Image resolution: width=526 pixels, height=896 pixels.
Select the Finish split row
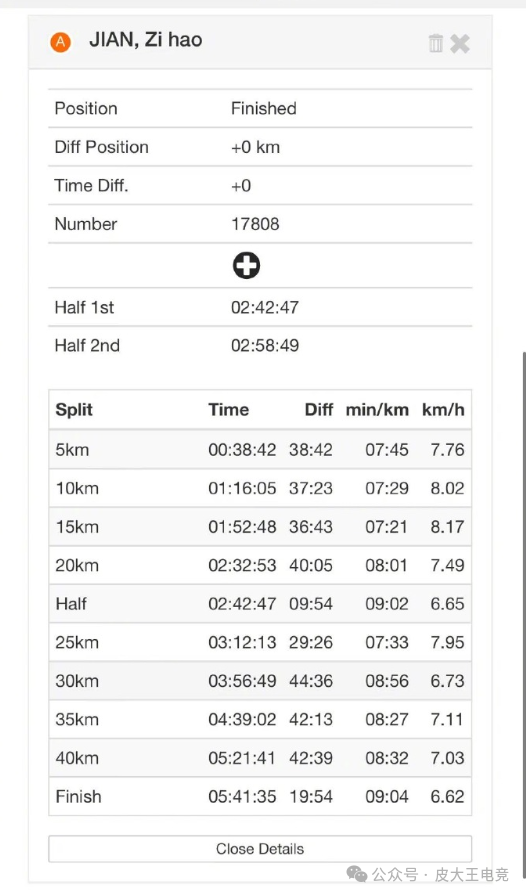(x=260, y=797)
